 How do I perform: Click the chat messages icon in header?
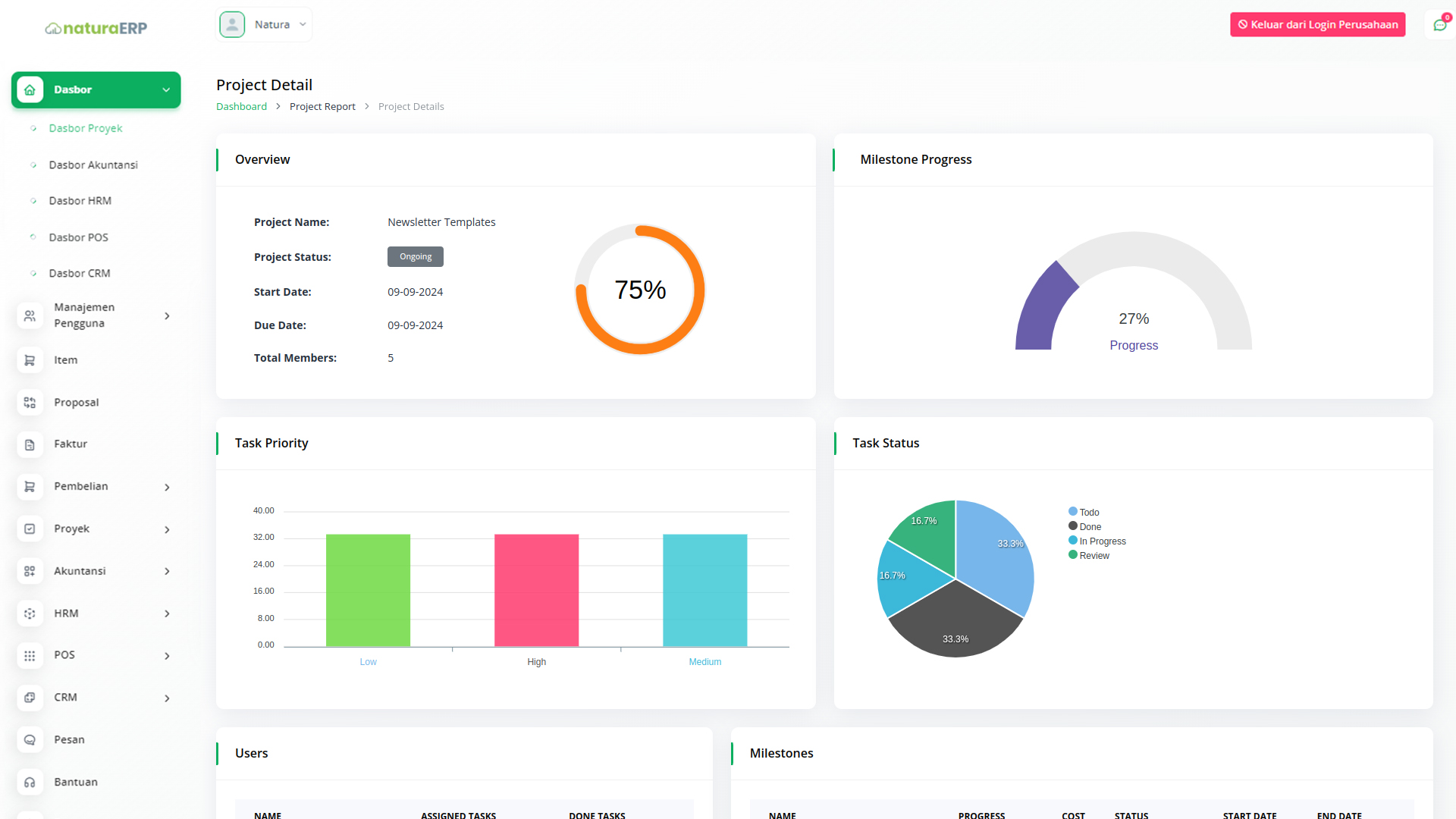coord(1439,25)
